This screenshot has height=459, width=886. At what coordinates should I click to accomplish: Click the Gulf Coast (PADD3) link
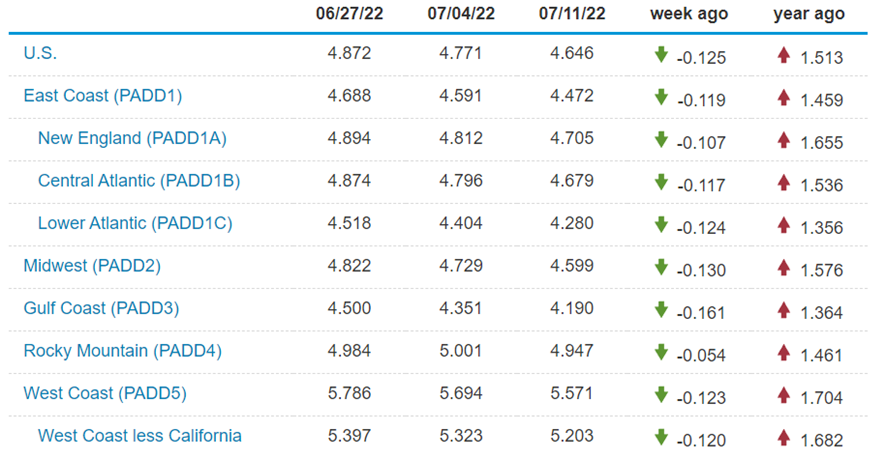pyautogui.click(x=101, y=308)
